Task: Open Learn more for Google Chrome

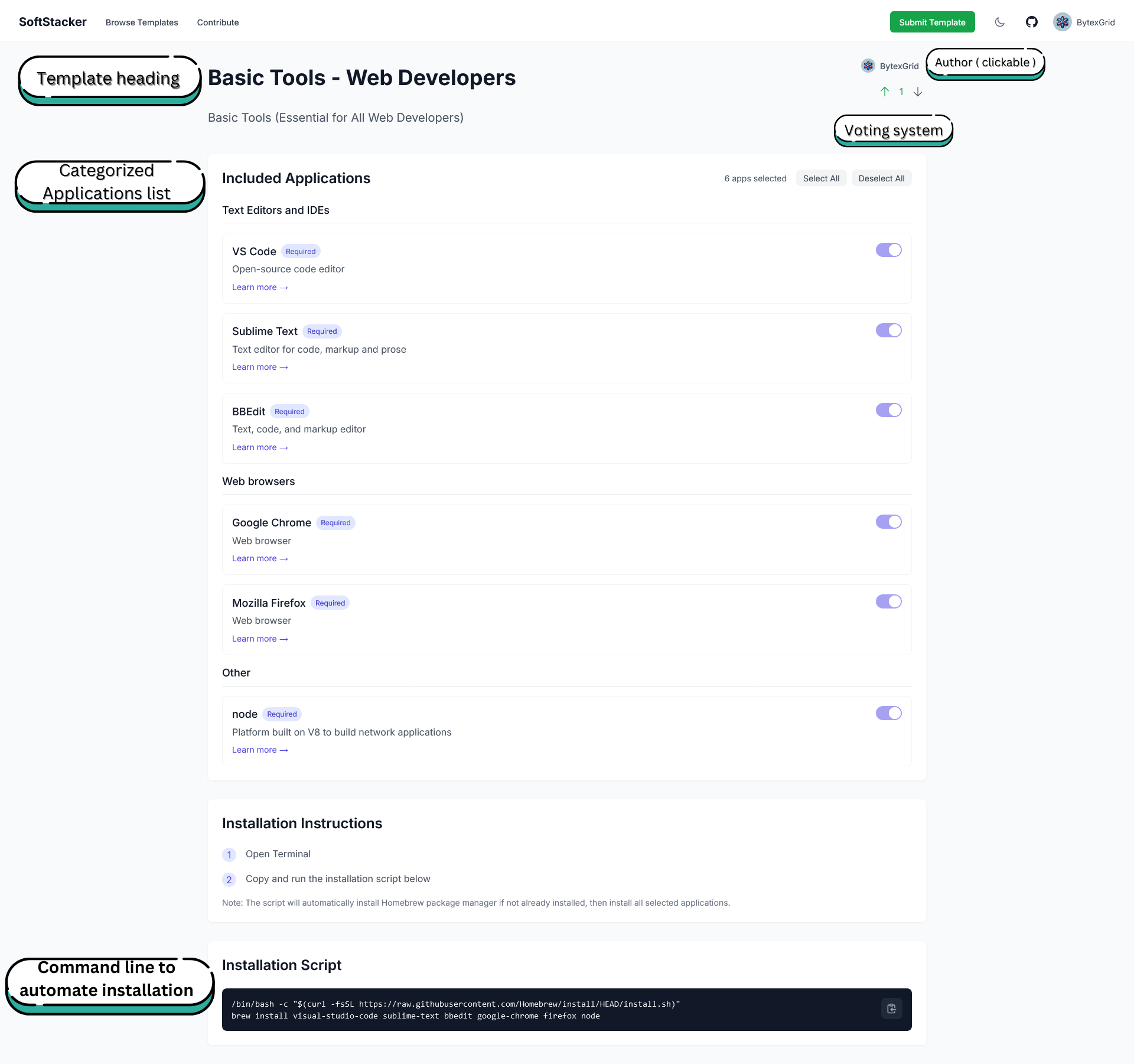Action: tap(260, 558)
